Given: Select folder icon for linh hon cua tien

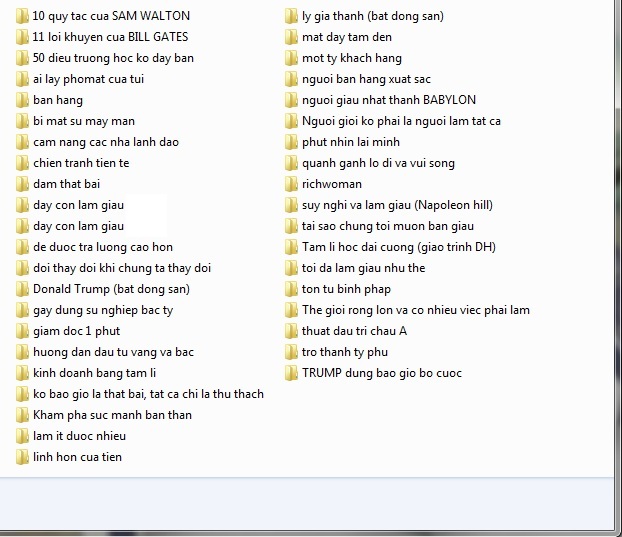Looking at the screenshot, I should coord(22,457).
